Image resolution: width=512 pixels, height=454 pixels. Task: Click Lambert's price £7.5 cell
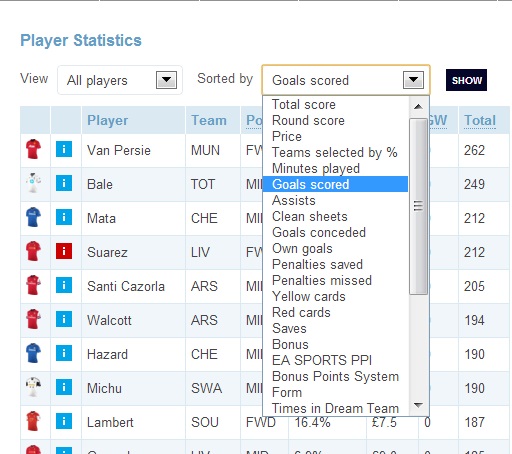click(384, 422)
